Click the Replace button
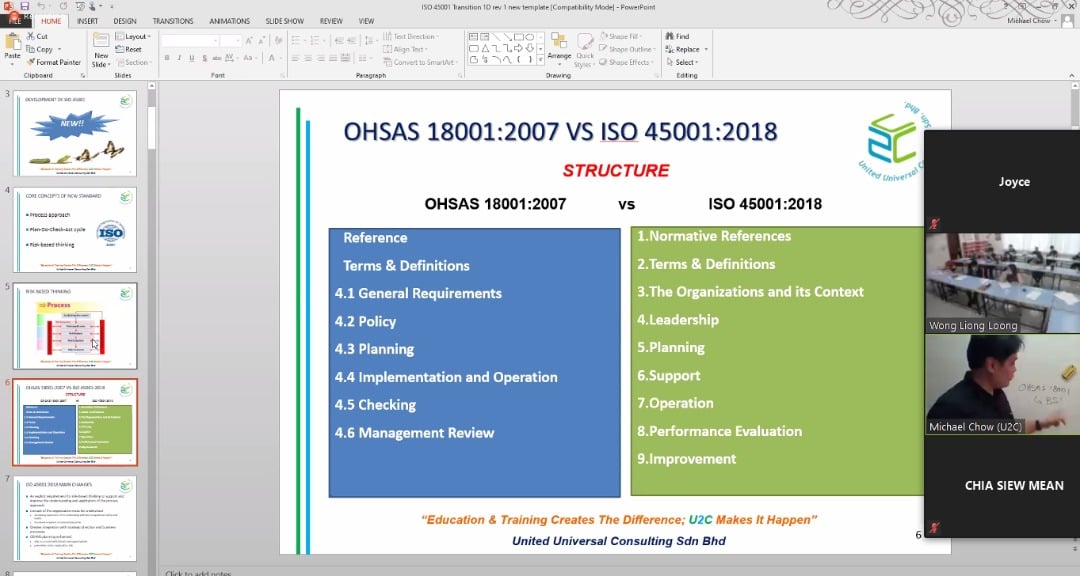The image size is (1080, 576). [x=683, y=49]
